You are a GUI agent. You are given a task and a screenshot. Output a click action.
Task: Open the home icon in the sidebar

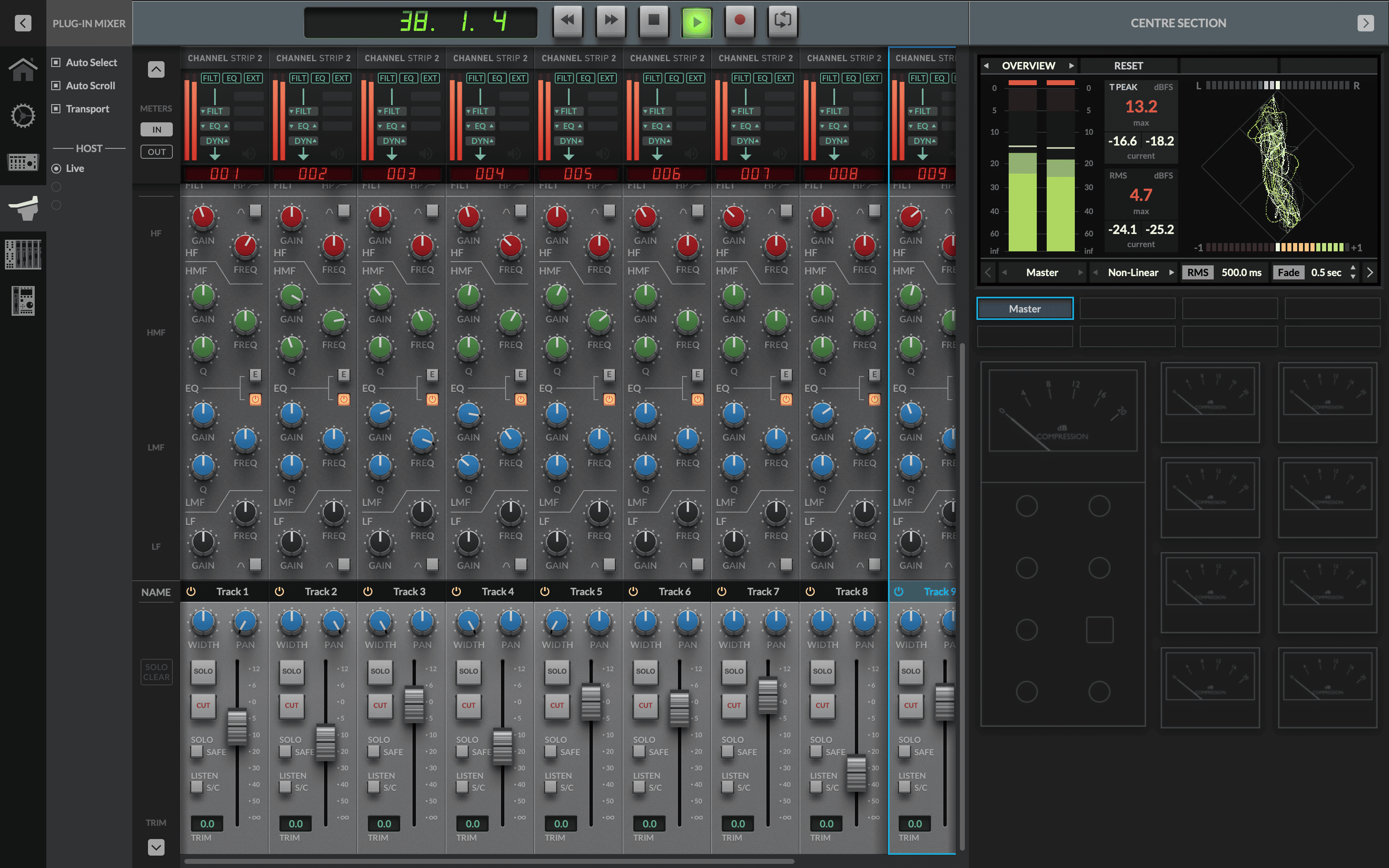[x=23, y=69]
